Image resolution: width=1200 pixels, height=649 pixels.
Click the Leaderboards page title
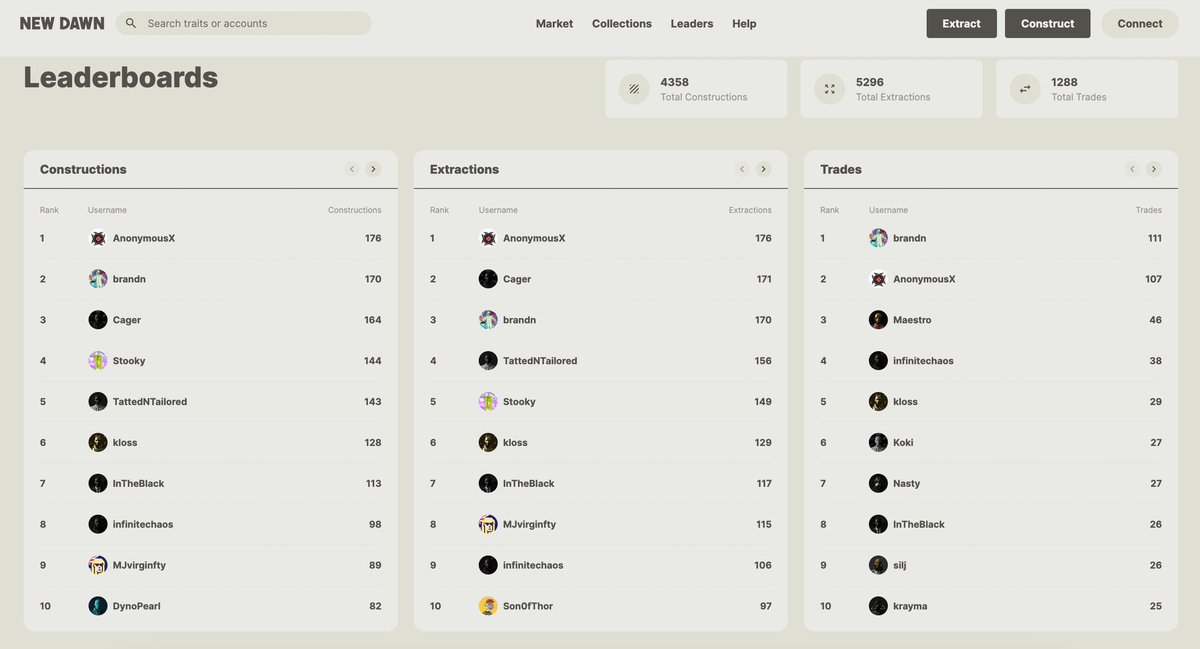[x=121, y=77]
